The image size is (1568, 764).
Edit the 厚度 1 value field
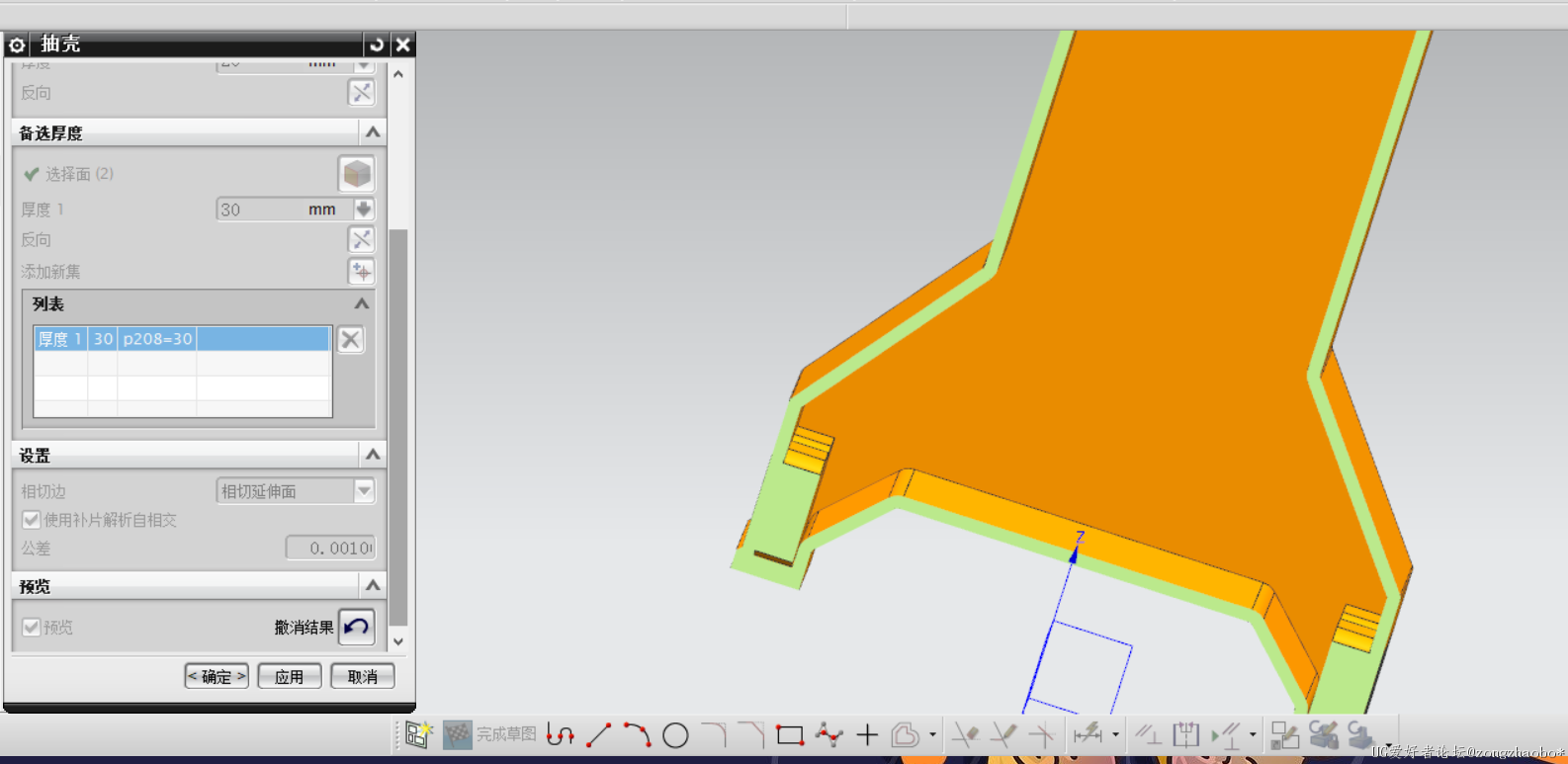point(284,210)
